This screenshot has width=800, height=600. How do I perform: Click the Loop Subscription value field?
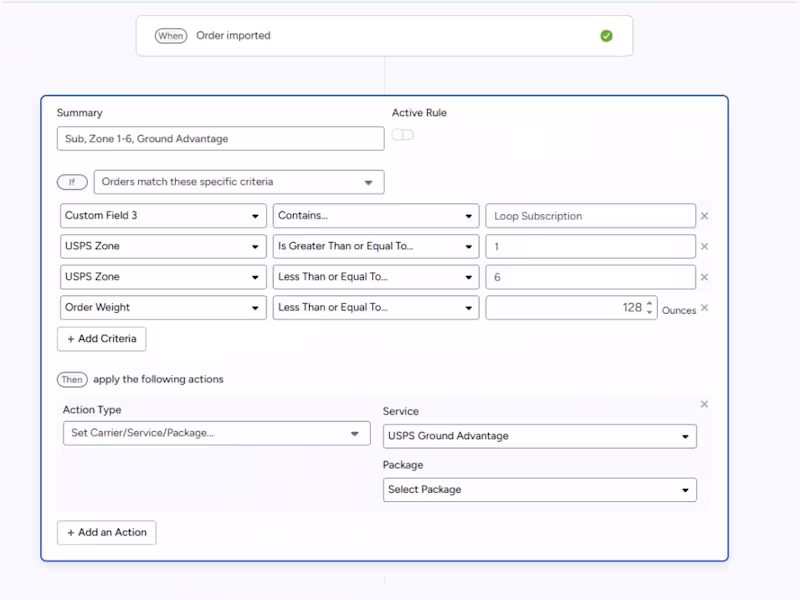(590, 216)
